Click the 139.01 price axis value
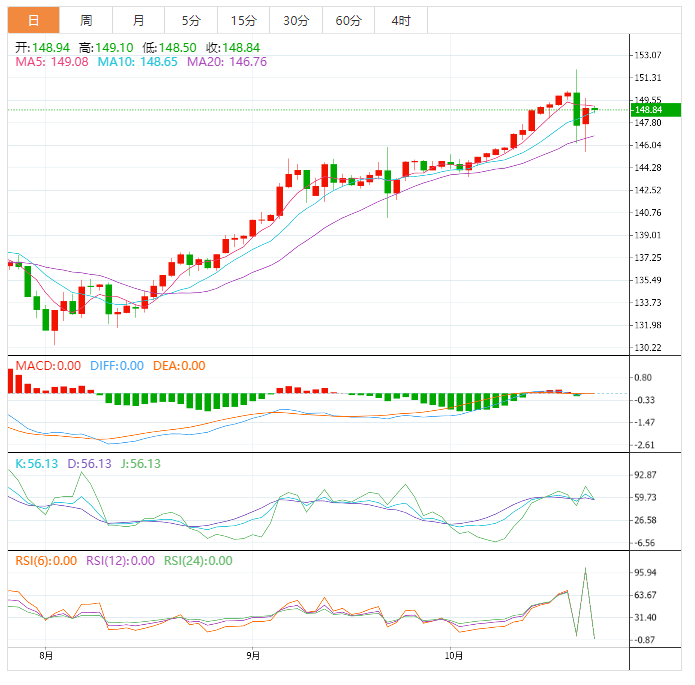 tap(648, 235)
